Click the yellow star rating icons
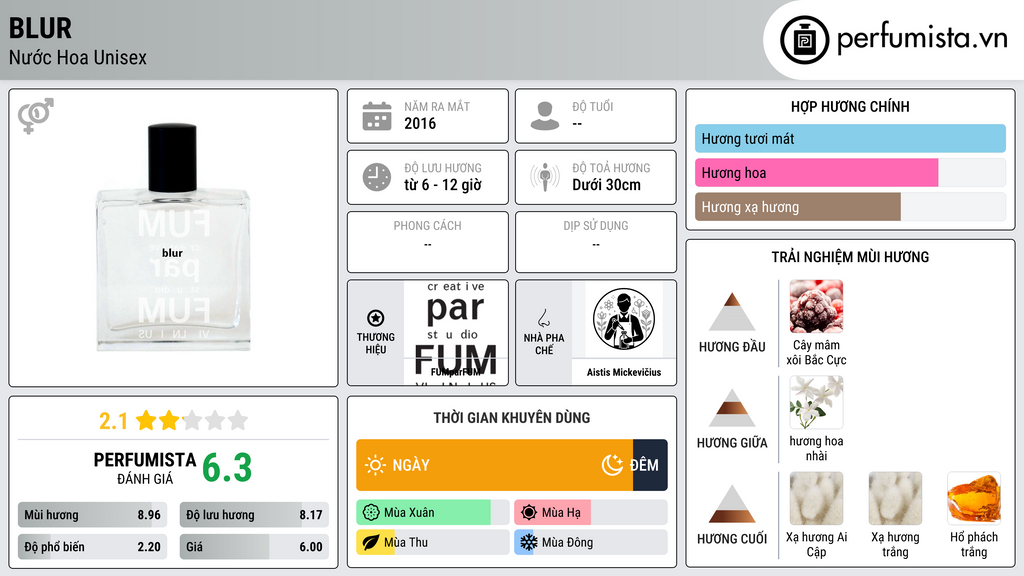 (192, 420)
